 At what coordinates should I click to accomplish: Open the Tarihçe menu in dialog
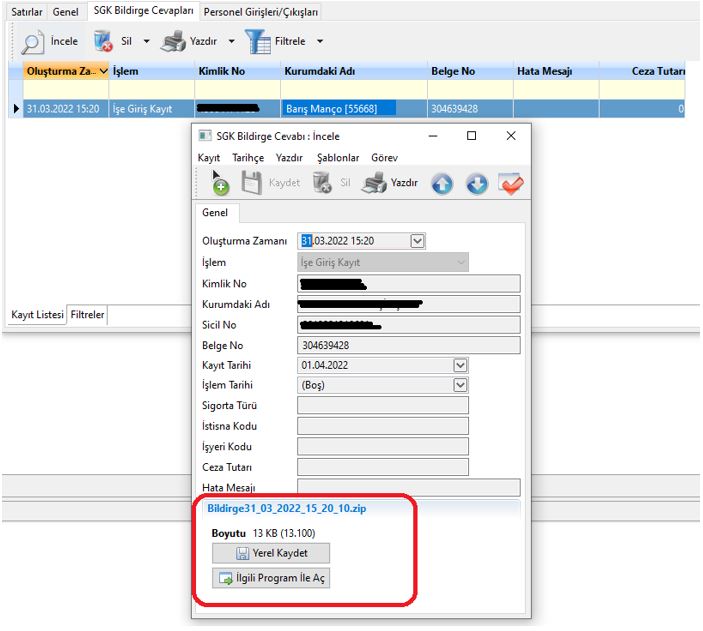coord(248,158)
